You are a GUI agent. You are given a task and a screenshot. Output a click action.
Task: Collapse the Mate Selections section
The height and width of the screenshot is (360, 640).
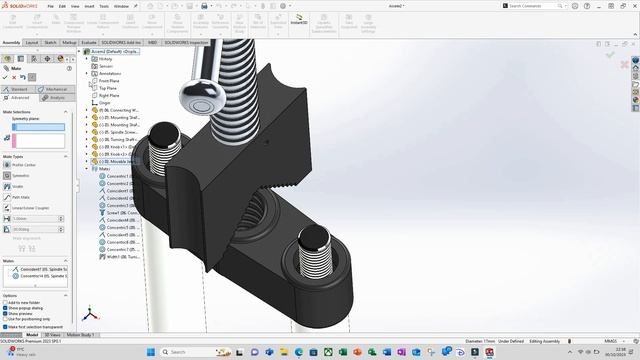tap(65, 112)
